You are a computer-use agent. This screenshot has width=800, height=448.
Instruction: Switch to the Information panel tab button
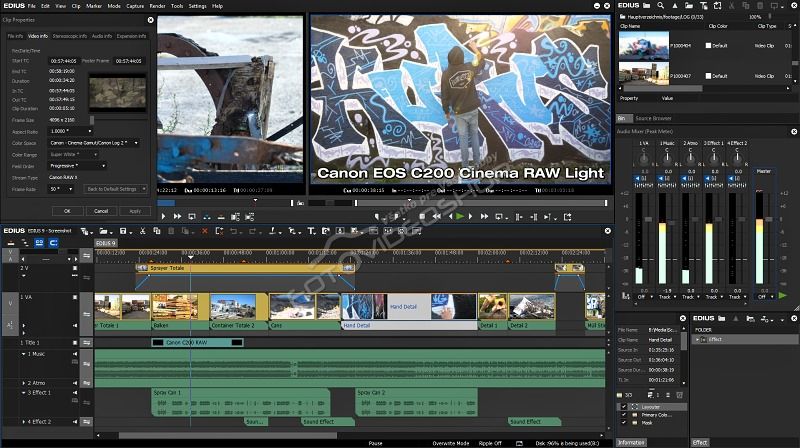click(x=631, y=442)
